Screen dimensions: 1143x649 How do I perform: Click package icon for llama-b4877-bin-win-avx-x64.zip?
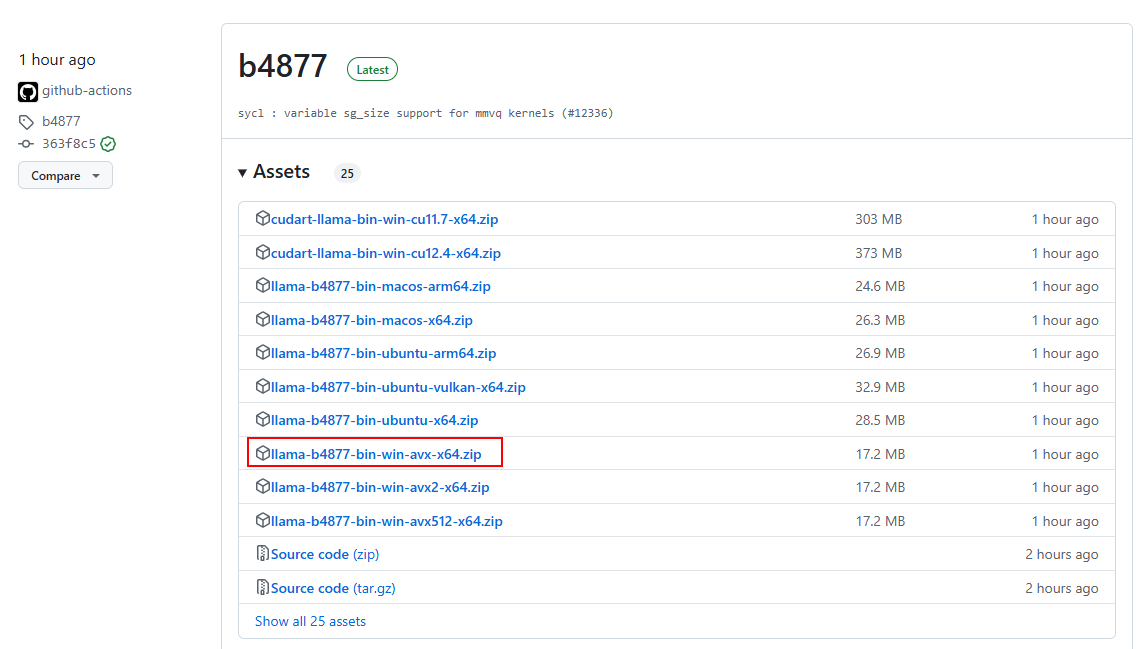coord(262,454)
